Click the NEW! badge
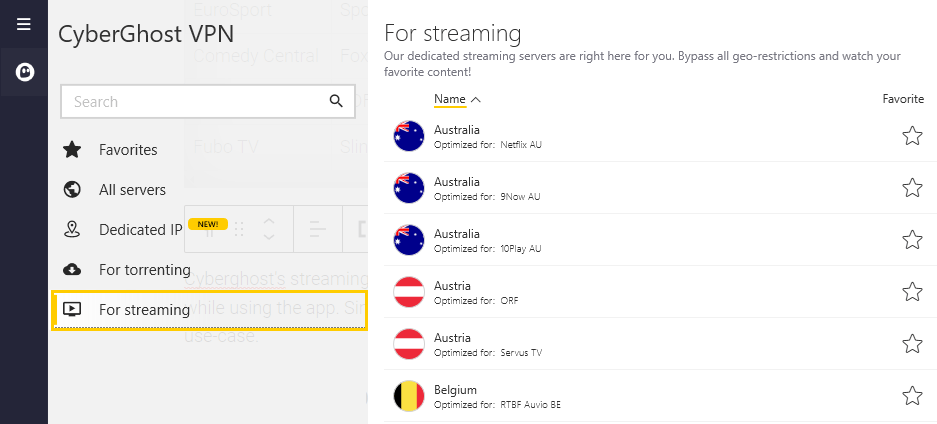Screen dimensions: 937x424 tap(207, 225)
